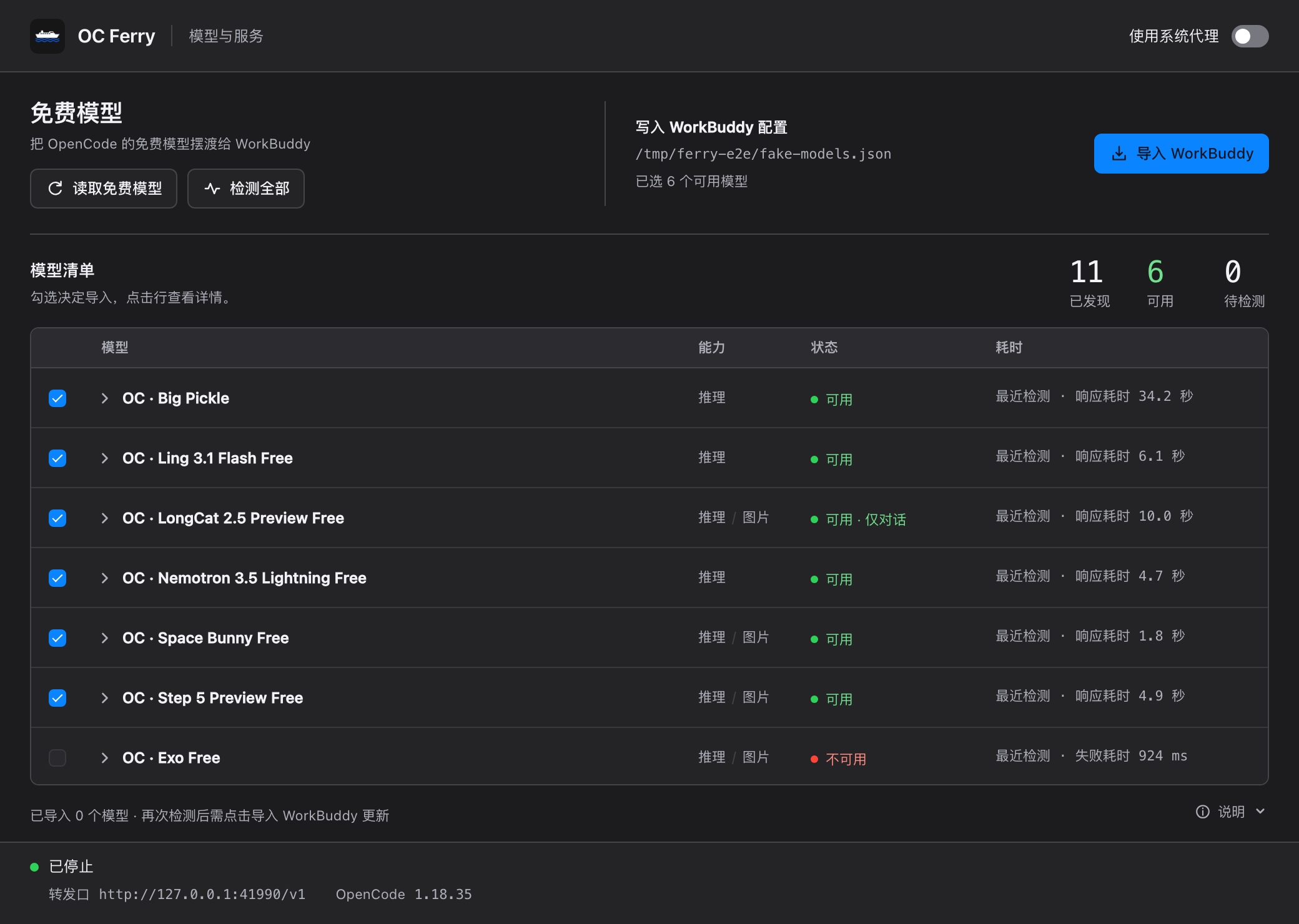Click the 读取免费模型 button
1299x924 pixels.
[104, 189]
